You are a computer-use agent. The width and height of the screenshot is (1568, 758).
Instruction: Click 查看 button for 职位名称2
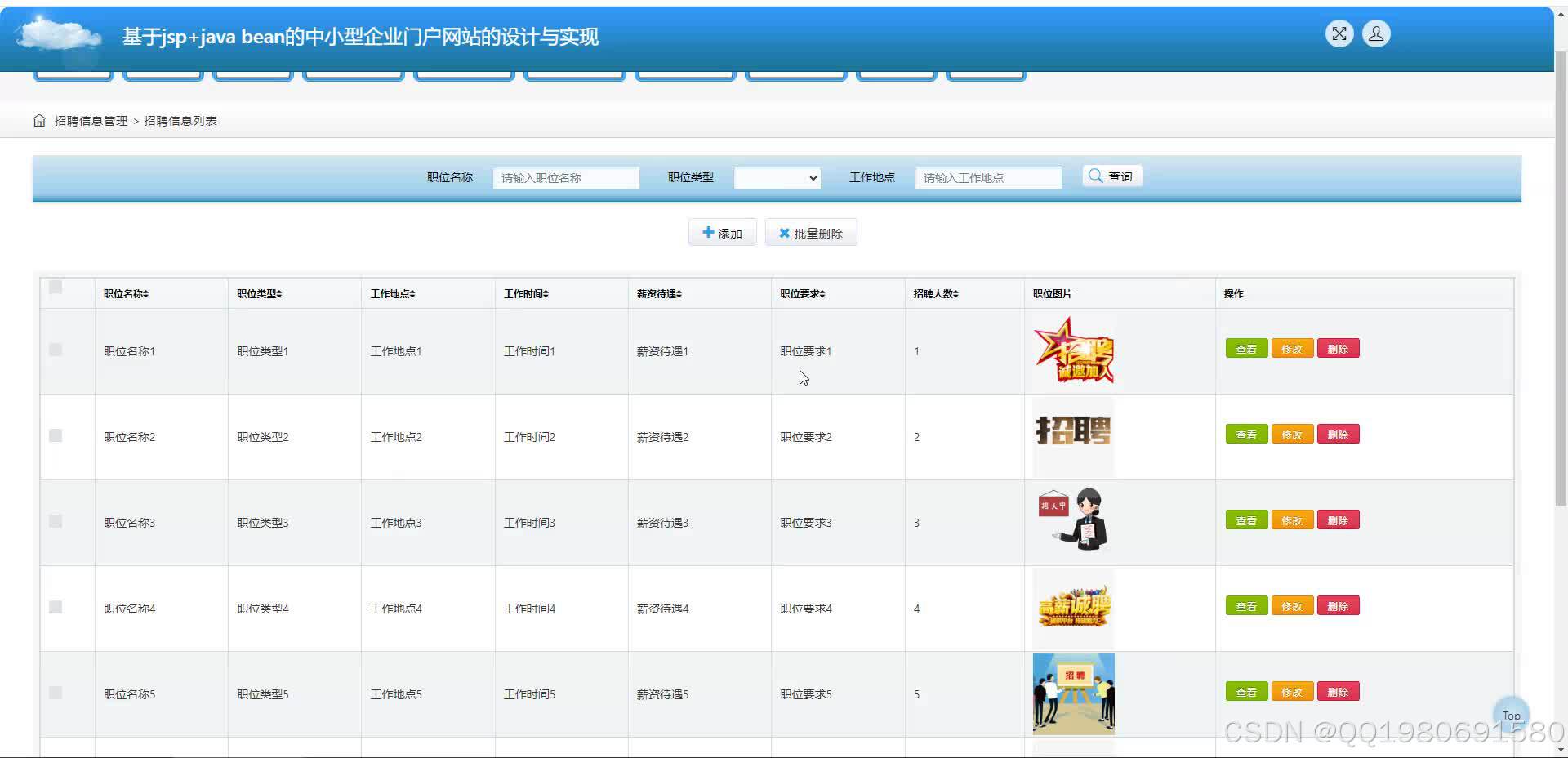(x=1246, y=435)
